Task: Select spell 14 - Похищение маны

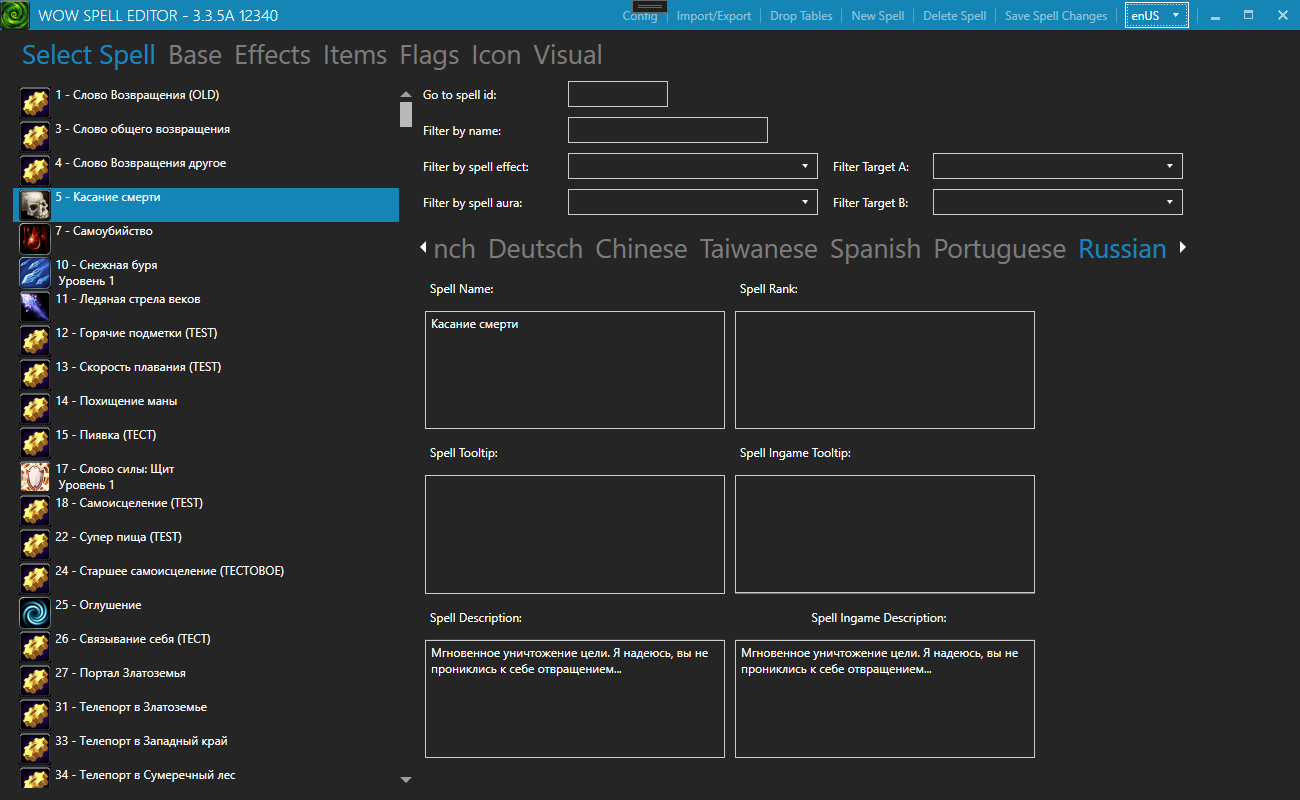Action: pos(206,409)
